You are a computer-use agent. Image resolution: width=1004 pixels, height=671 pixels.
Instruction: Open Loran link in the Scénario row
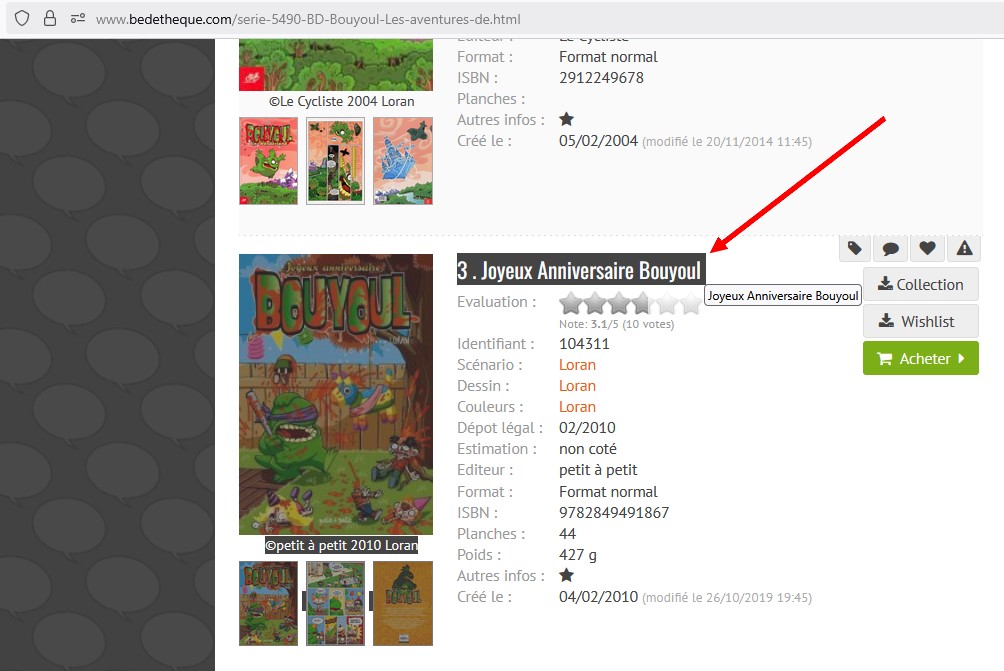[x=578, y=365]
